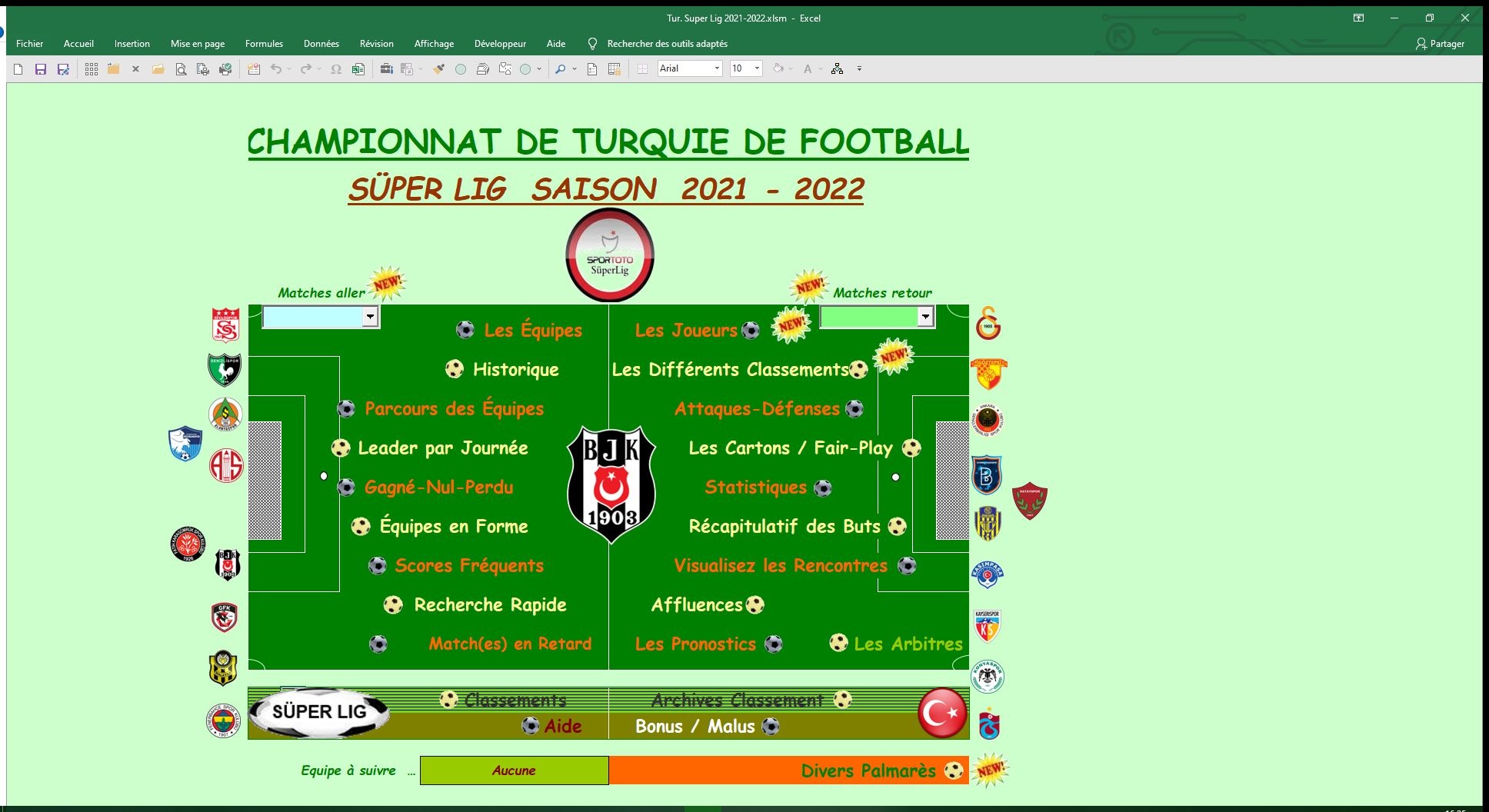Open the Recherche Rapide link
Image resolution: width=1489 pixels, height=812 pixels.
pyautogui.click(x=490, y=605)
